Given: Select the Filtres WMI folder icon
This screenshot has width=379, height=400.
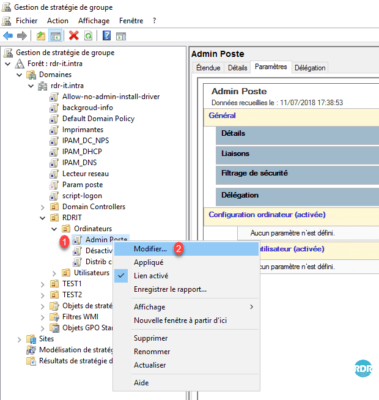Looking at the screenshot, I should (x=54, y=317).
